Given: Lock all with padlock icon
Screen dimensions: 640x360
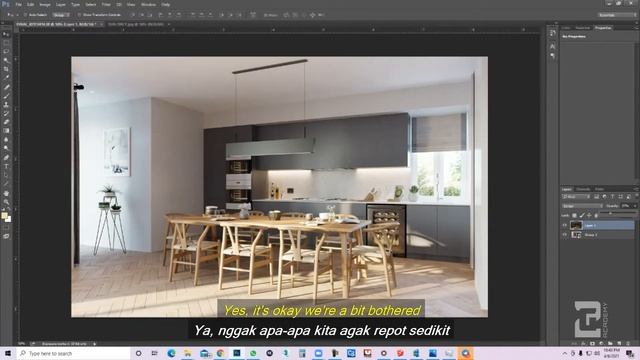Looking at the screenshot, I should [596, 215].
